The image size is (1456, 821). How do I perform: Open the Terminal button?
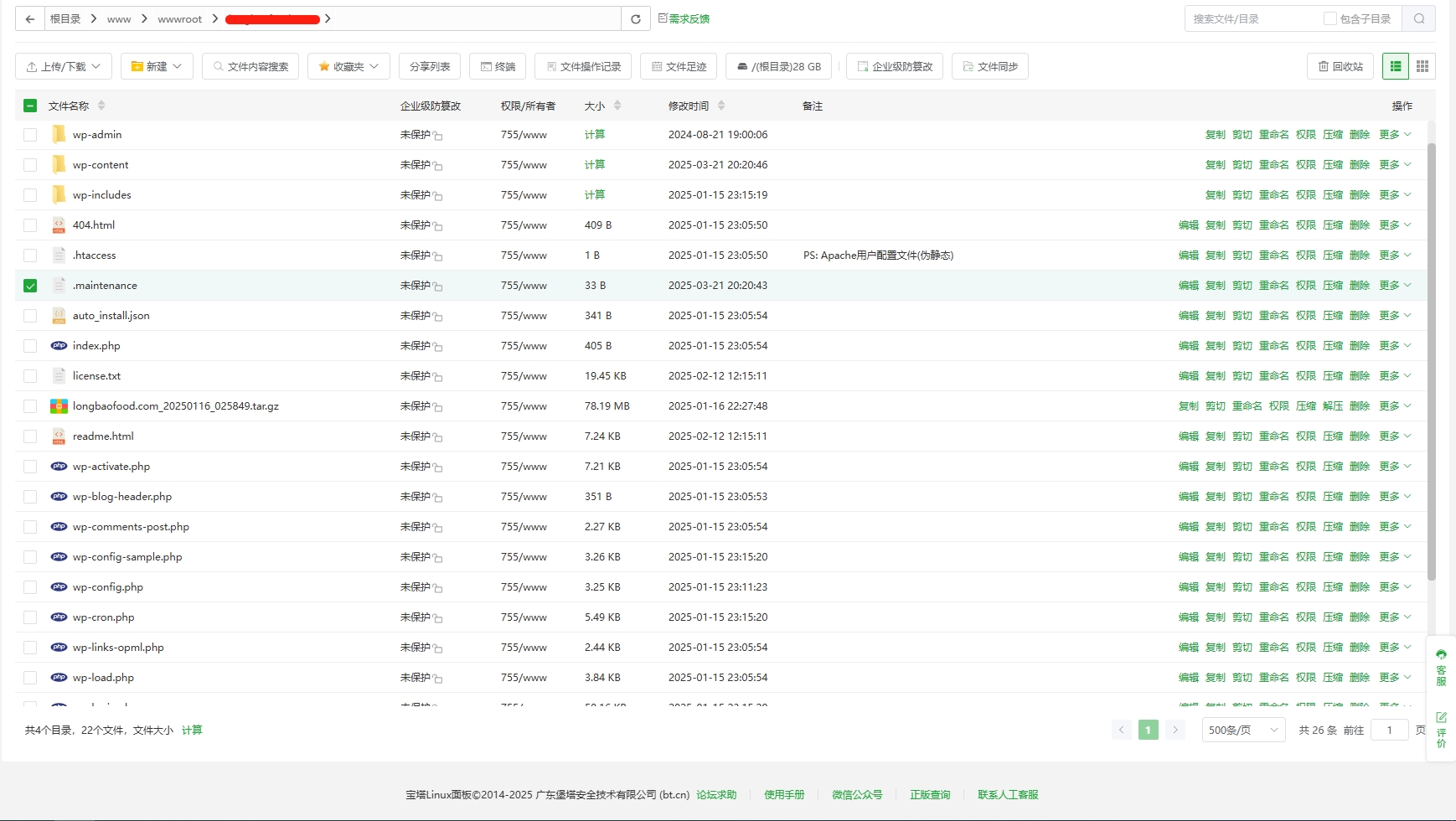pos(498,66)
